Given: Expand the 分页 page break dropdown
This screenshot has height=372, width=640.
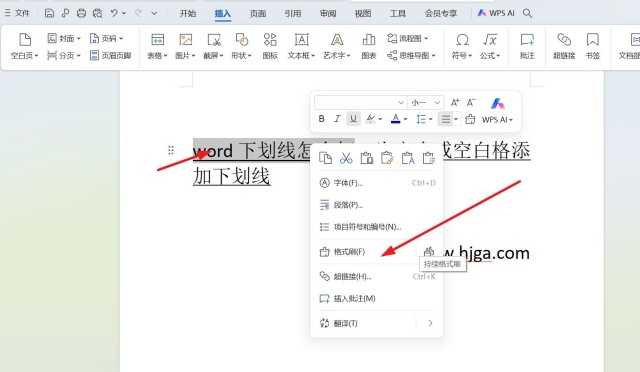Looking at the screenshot, I should (x=78, y=56).
